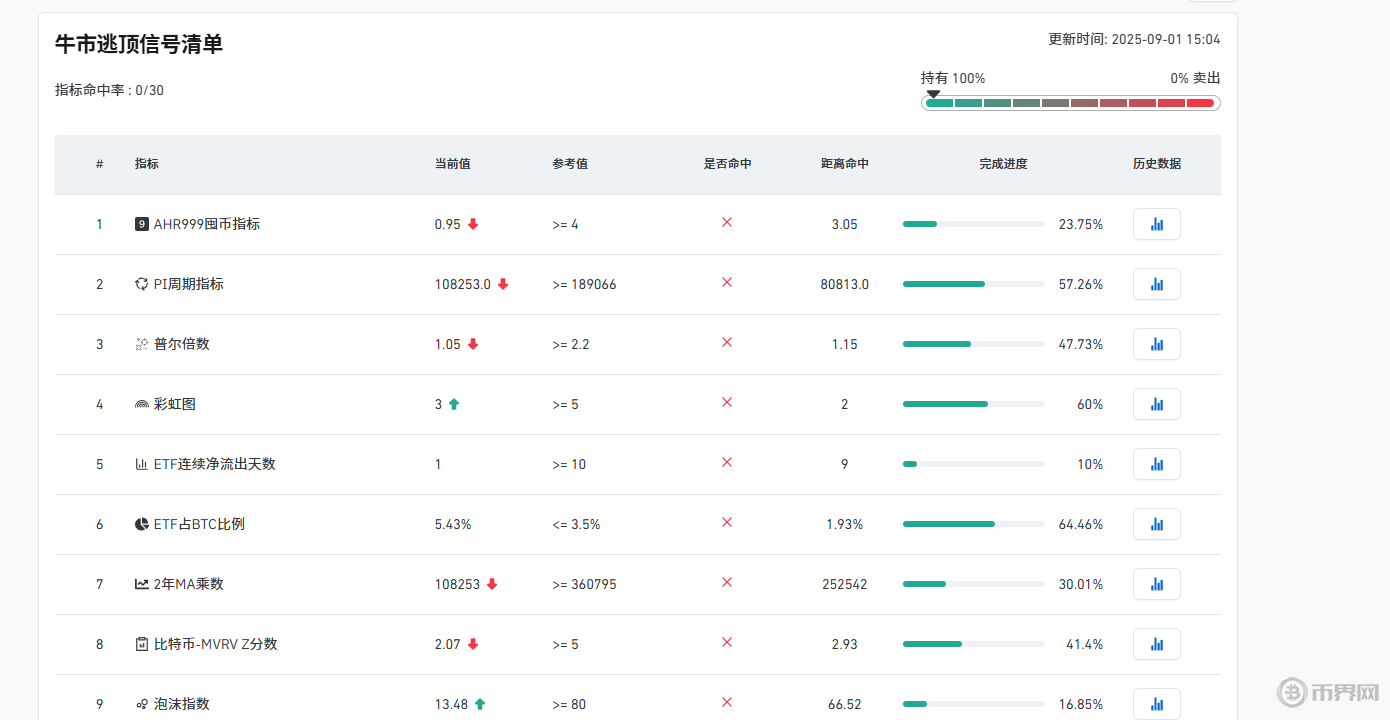This screenshot has width=1390, height=720.
Task: Click the 历史数据 column header
Action: coord(1156,164)
